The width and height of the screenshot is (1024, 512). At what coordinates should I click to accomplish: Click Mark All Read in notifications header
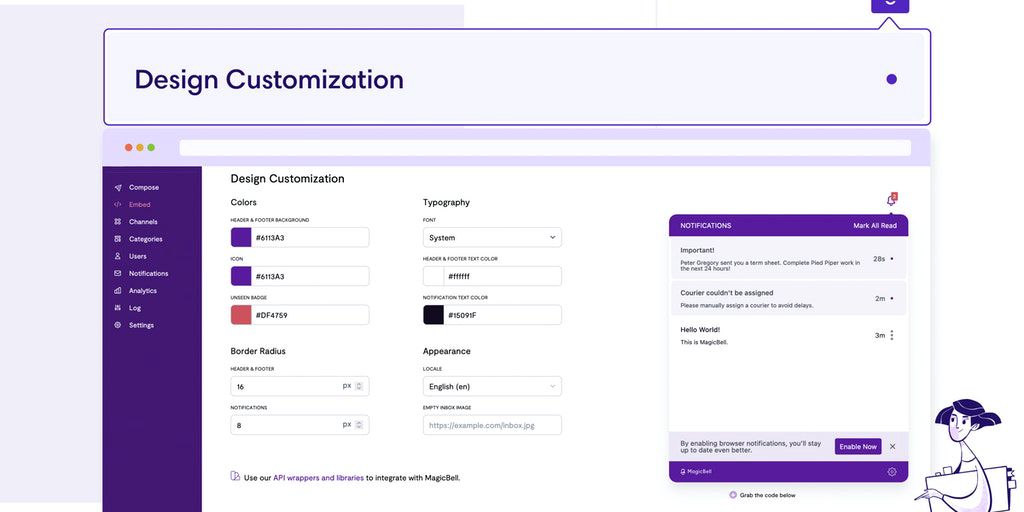pos(875,226)
